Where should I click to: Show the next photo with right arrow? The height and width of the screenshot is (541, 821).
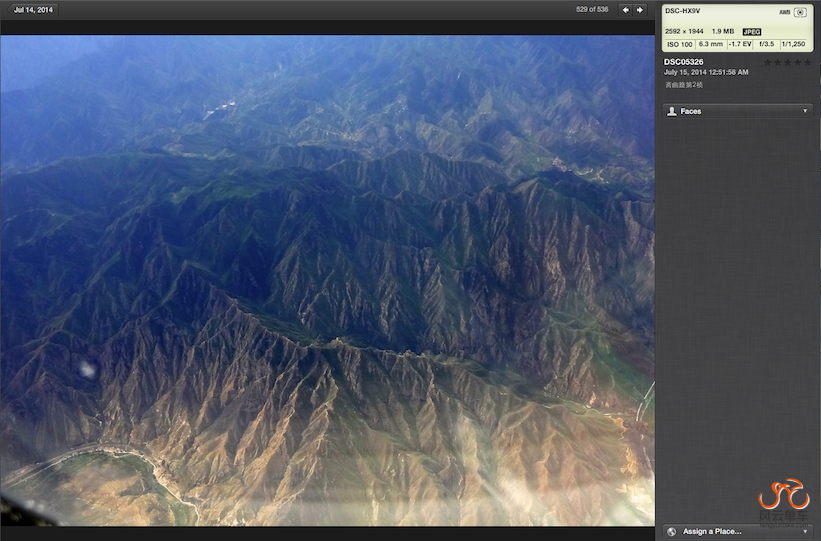click(640, 9)
